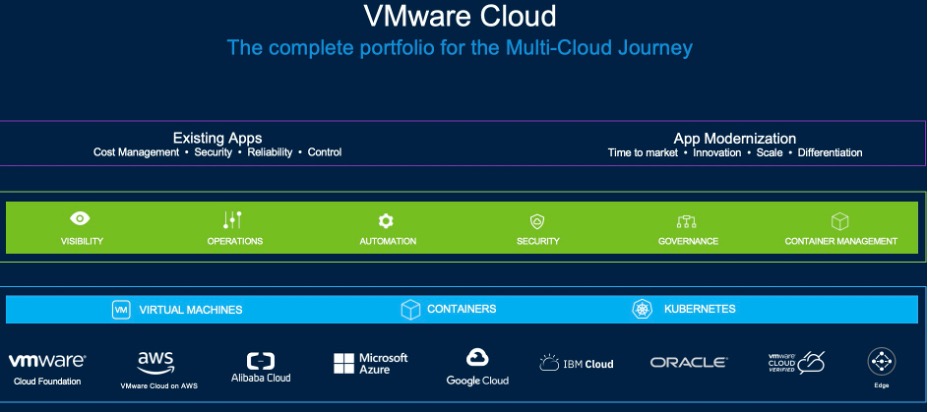Click the Oracle logo
This screenshot has height=412, width=928.
689,362
